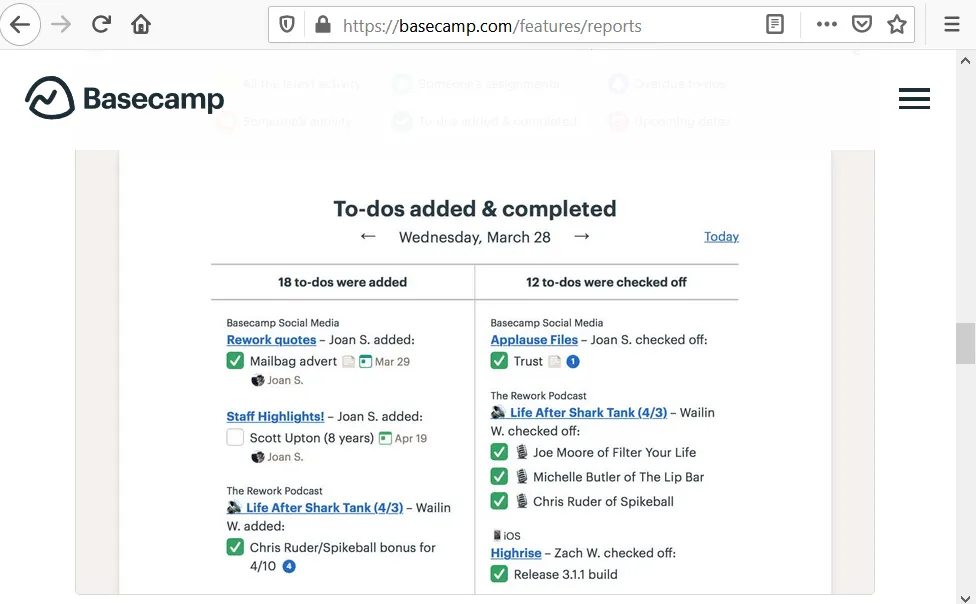Toggle Chris Ruder/Spikeball bonus checkbox
The height and width of the screenshot is (604, 976).
[x=235, y=547]
